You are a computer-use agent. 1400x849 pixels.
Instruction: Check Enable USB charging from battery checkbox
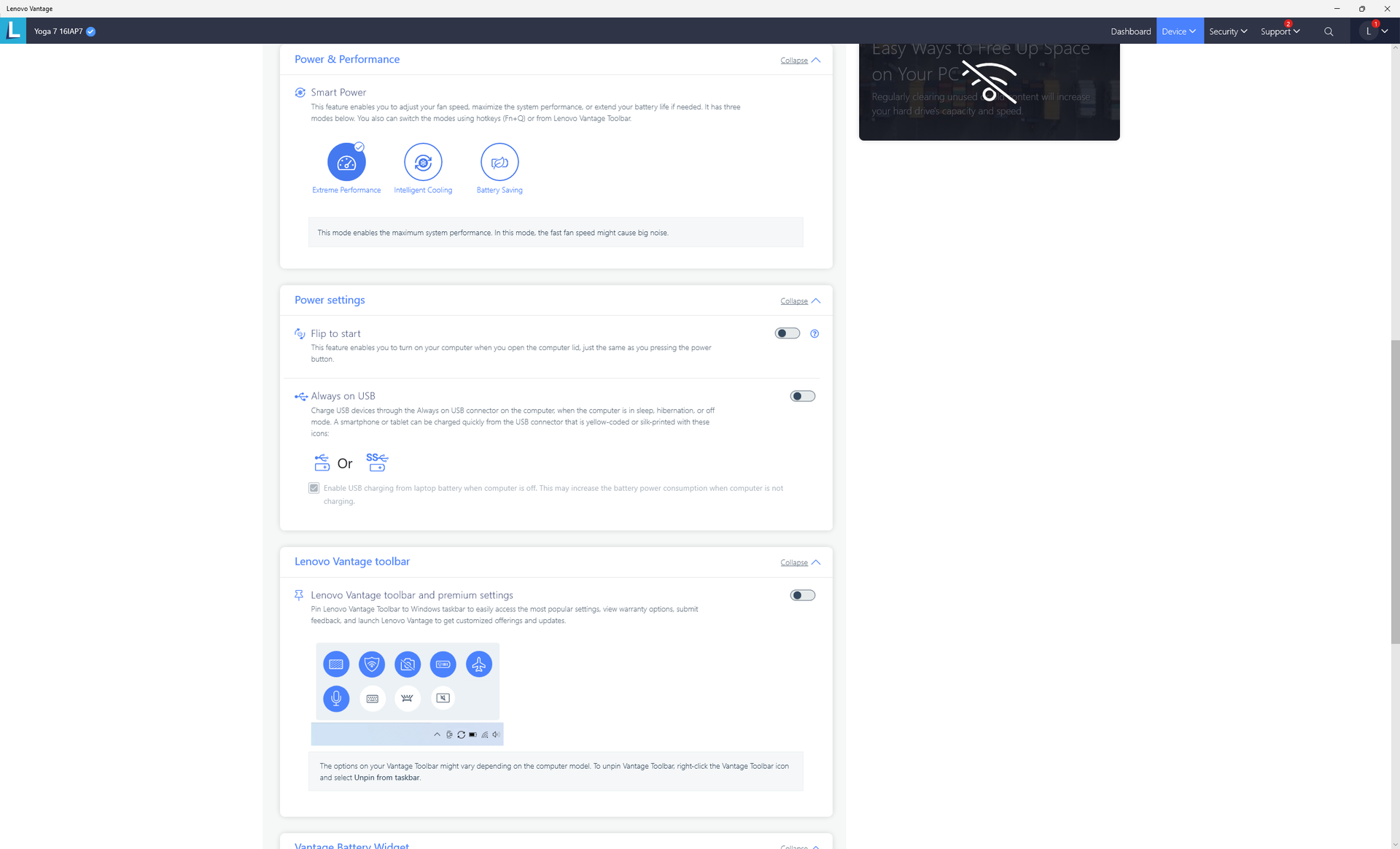(x=314, y=488)
